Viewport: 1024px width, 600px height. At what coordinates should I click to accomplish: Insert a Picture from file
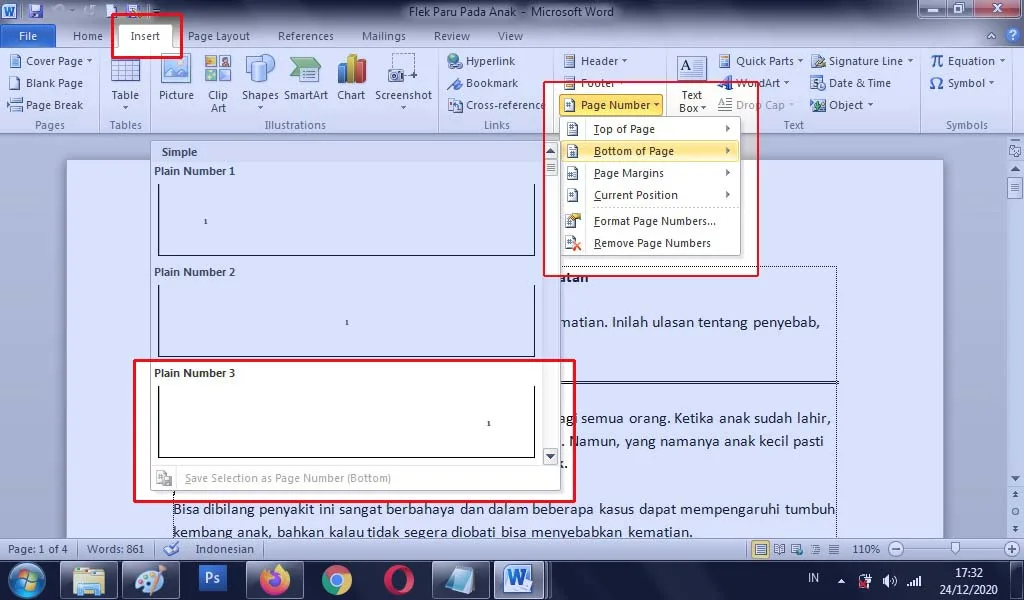pos(176,78)
